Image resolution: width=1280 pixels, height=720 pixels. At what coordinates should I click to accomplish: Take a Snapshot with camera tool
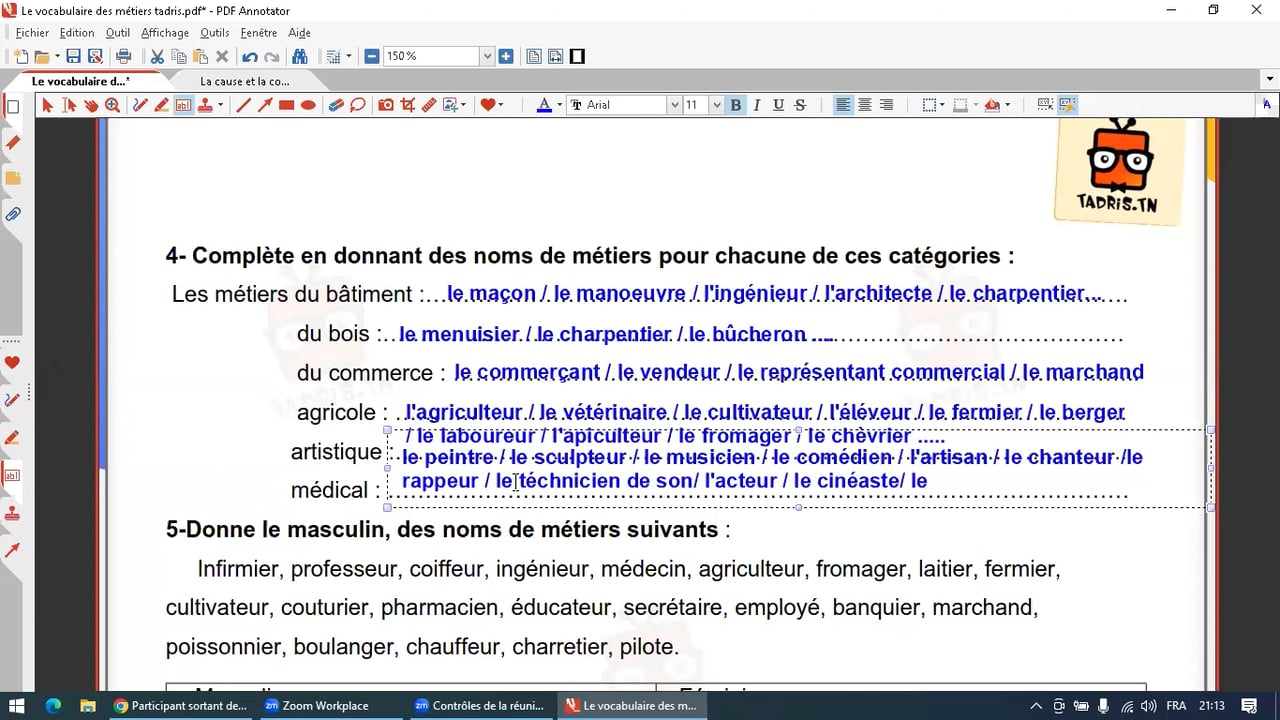(386, 105)
